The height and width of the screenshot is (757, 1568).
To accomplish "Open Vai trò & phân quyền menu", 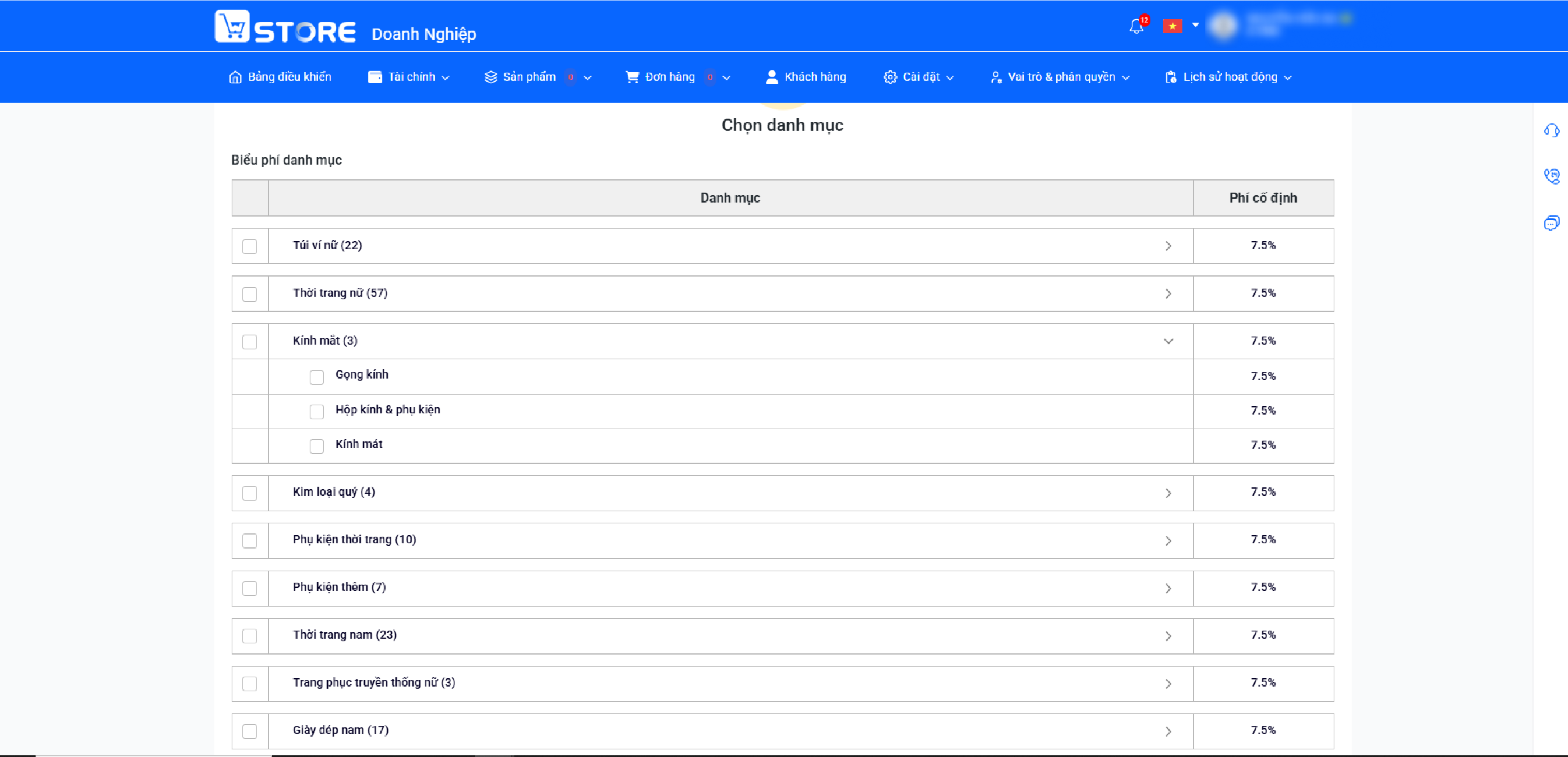I will point(1060,77).
